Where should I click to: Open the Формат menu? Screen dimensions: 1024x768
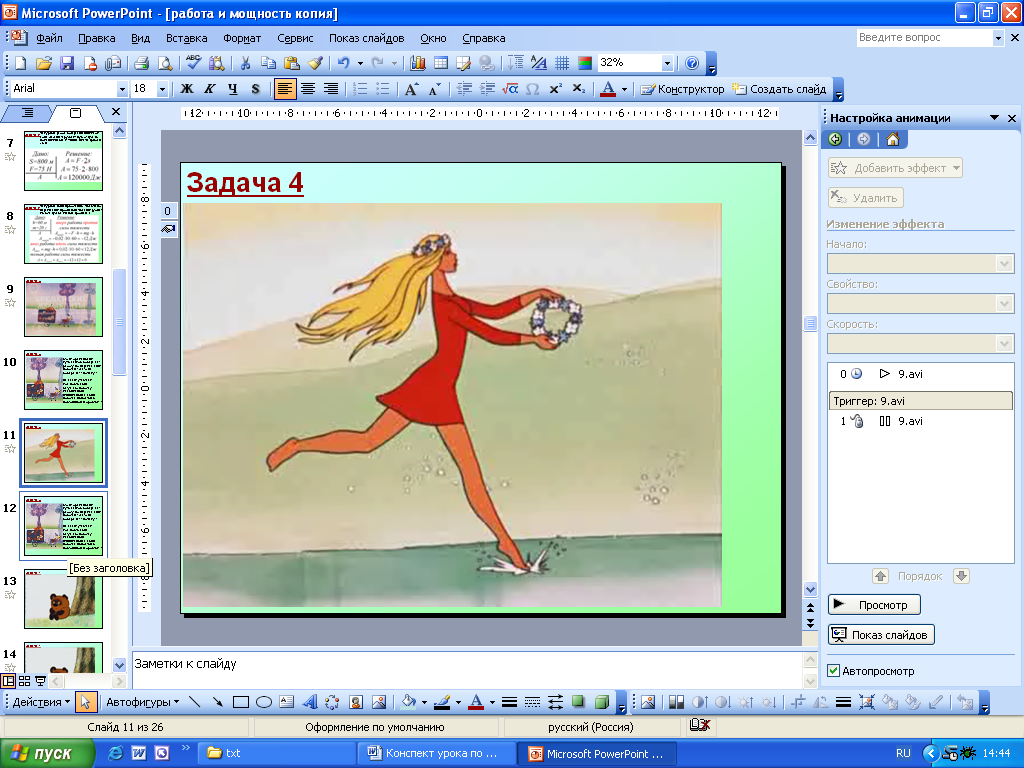click(x=242, y=38)
